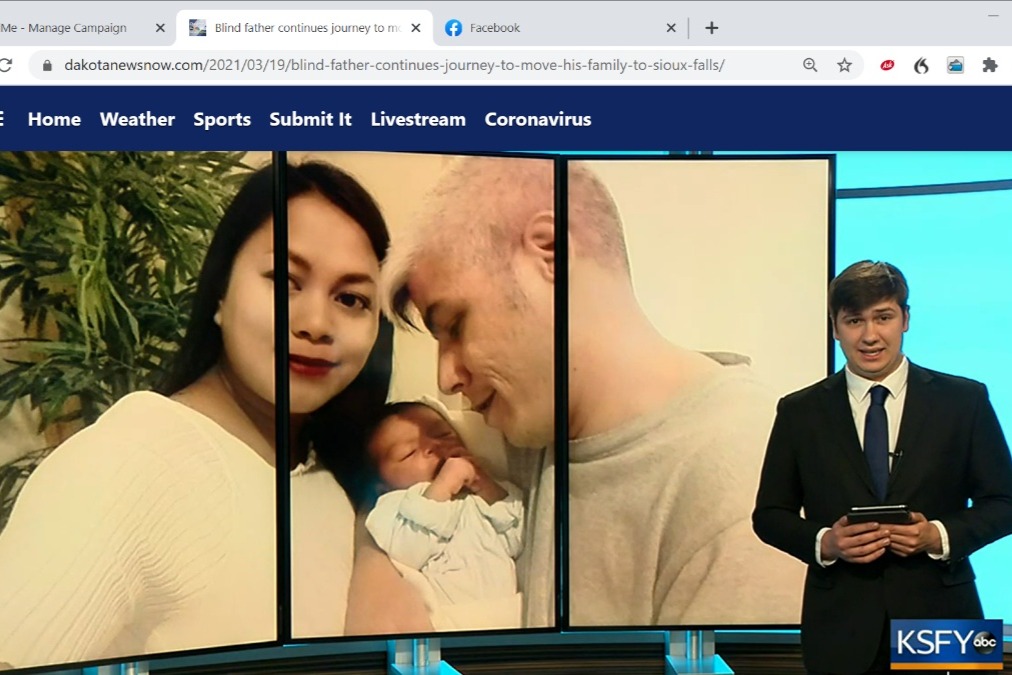Select the Blind father continues journey tab

point(304,28)
